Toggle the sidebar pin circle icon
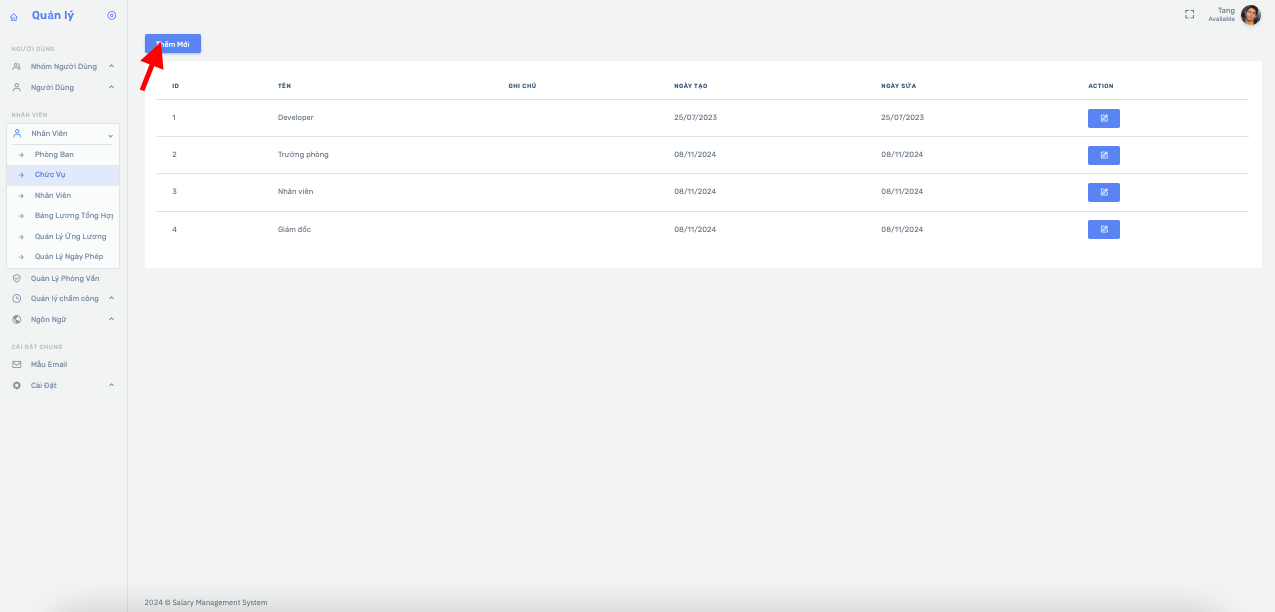 pyautogui.click(x=111, y=15)
